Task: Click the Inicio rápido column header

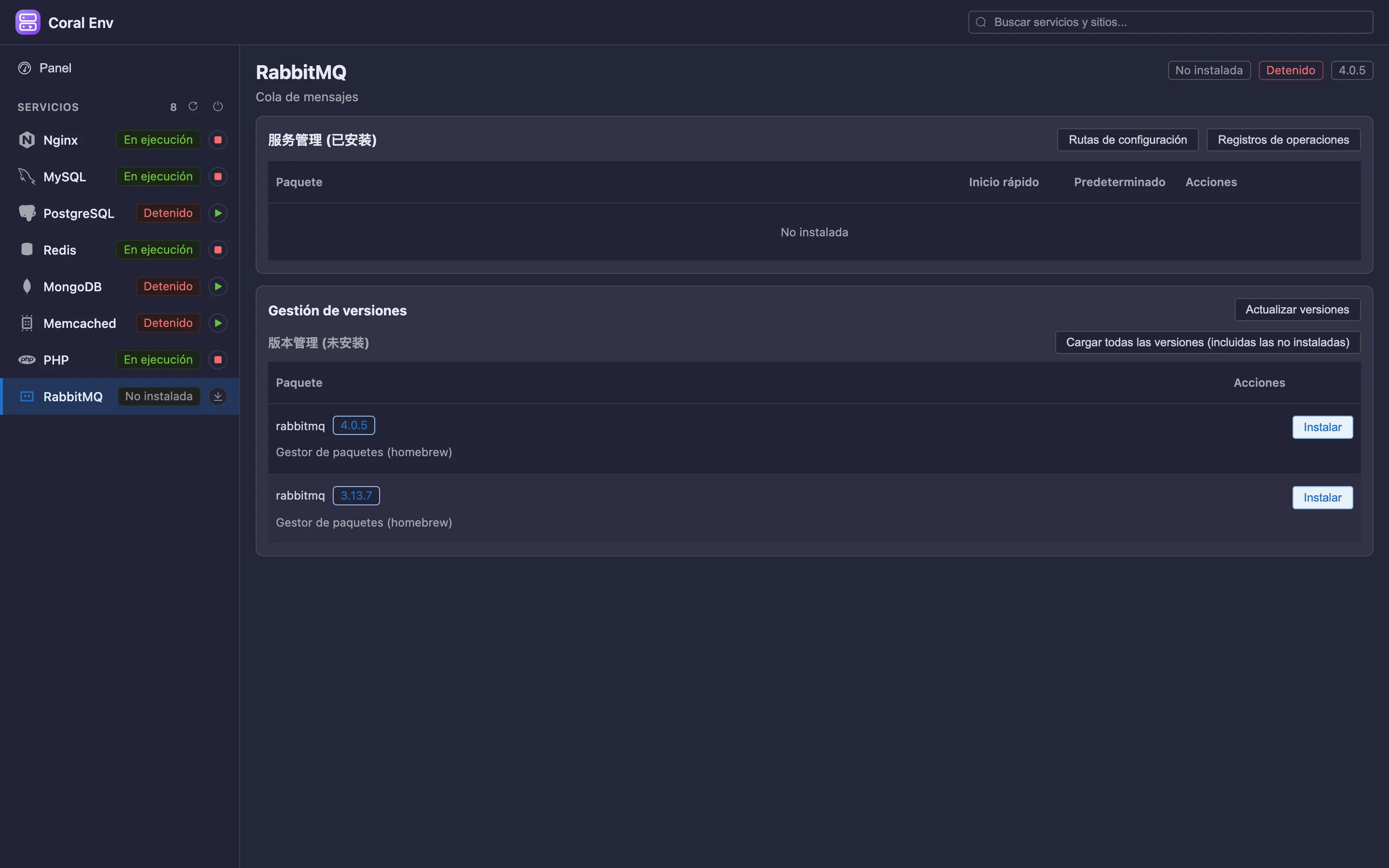Action: pos(1003,182)
